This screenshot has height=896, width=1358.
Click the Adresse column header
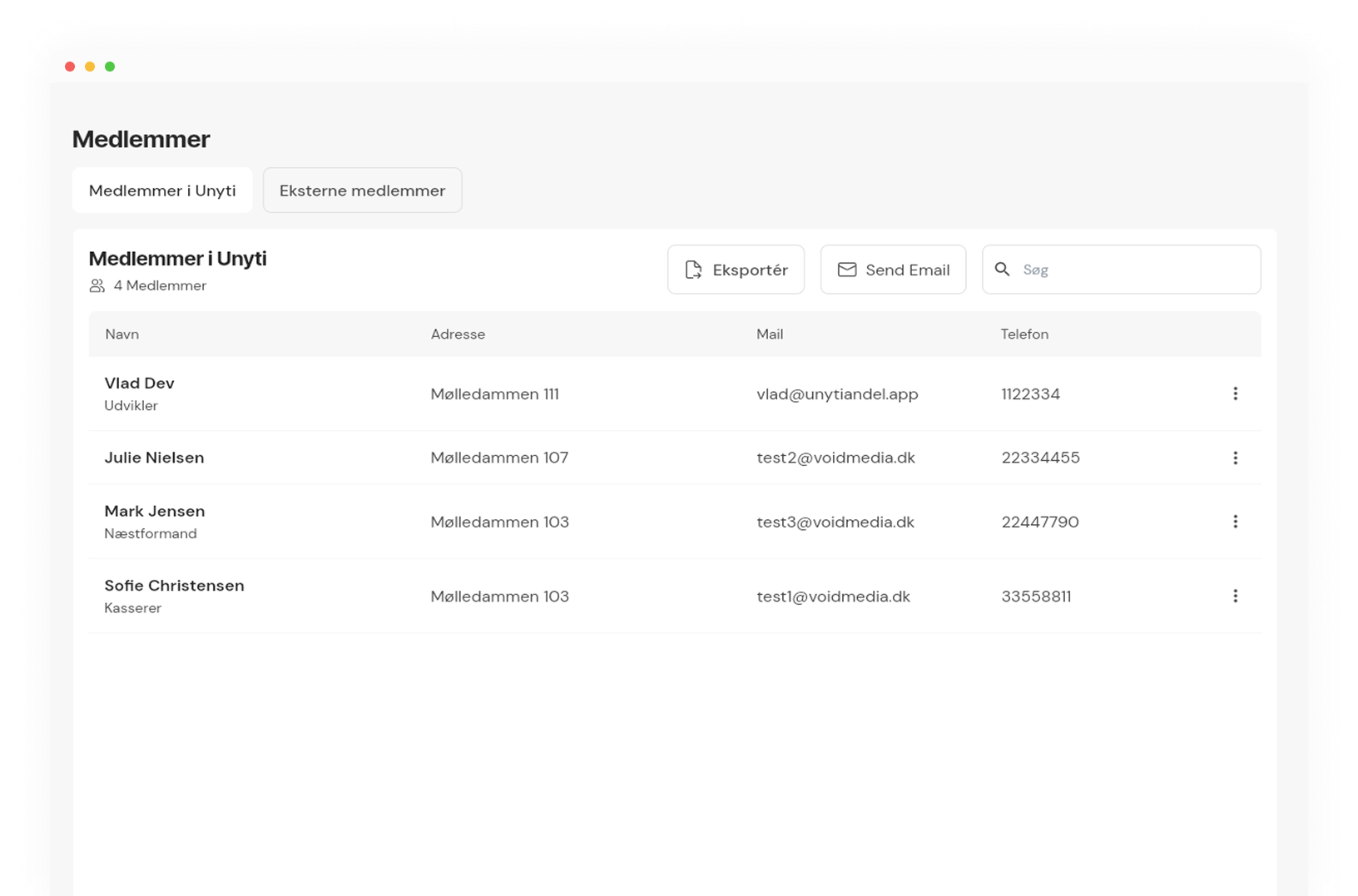(x=458, y=334)
